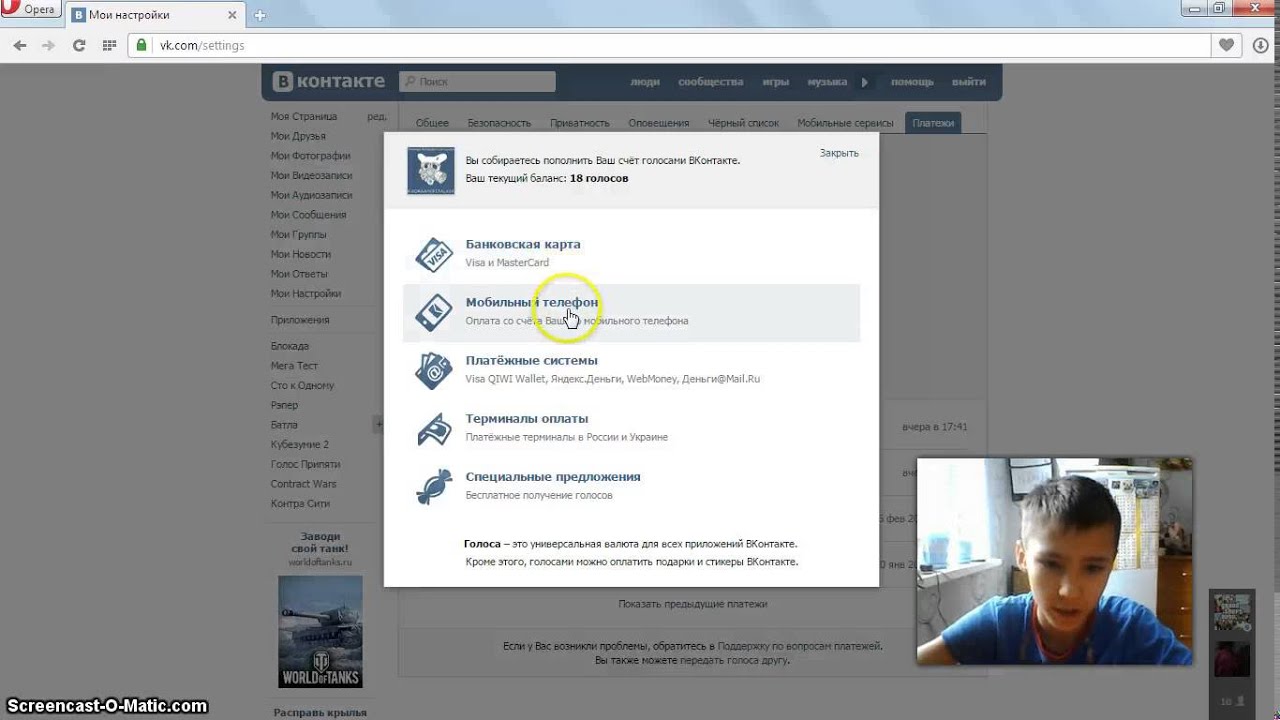Click the special offers candy icon

point(434,487)
